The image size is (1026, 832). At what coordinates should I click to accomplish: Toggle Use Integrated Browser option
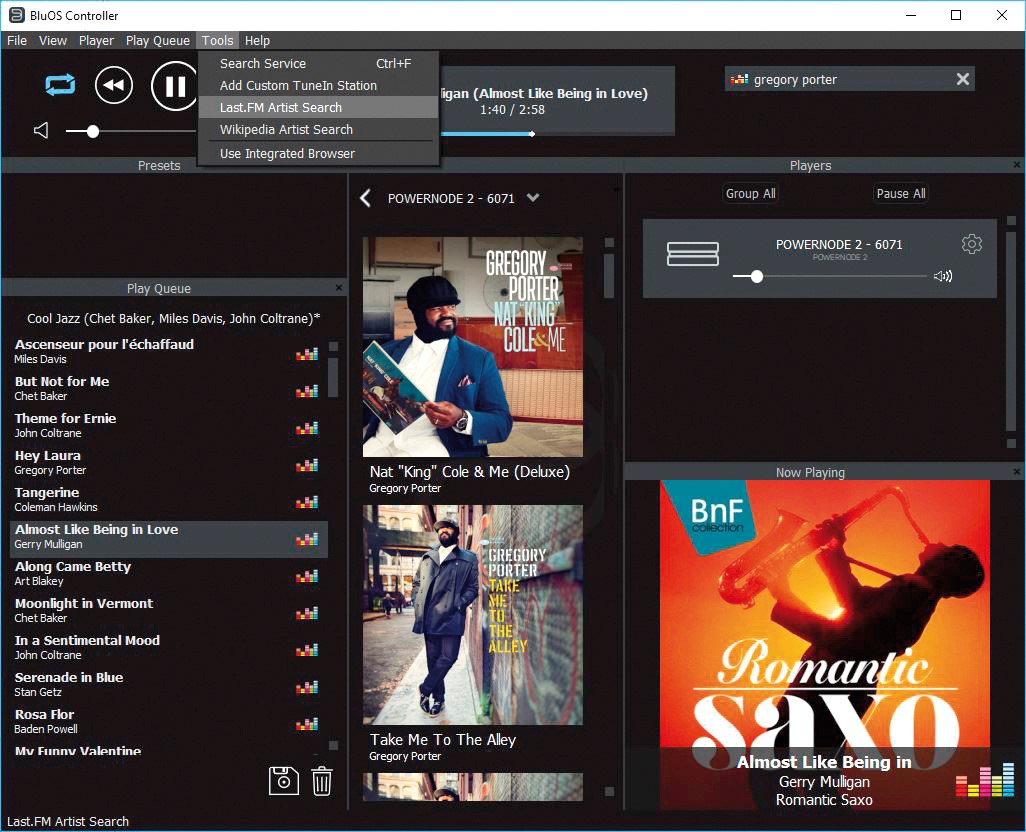[318, 154]
